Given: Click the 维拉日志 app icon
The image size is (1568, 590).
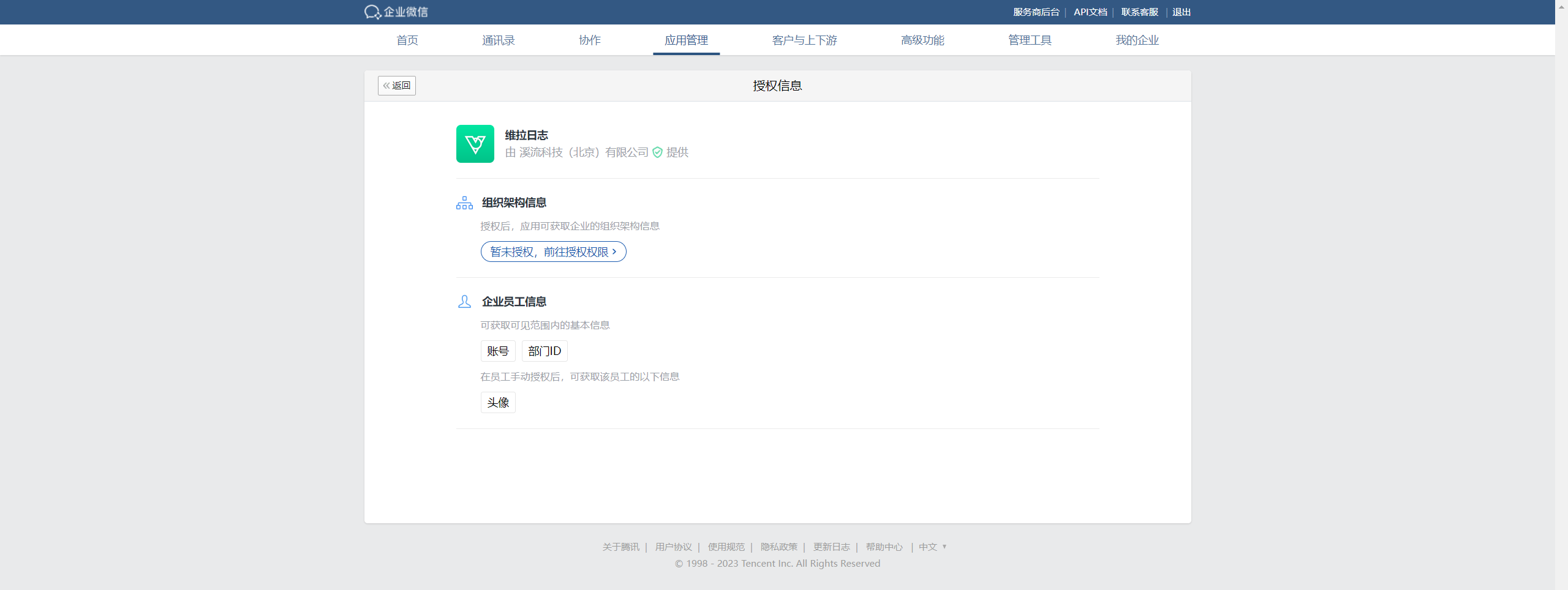Looking at the screenshot, I should [x=475, y=144].
